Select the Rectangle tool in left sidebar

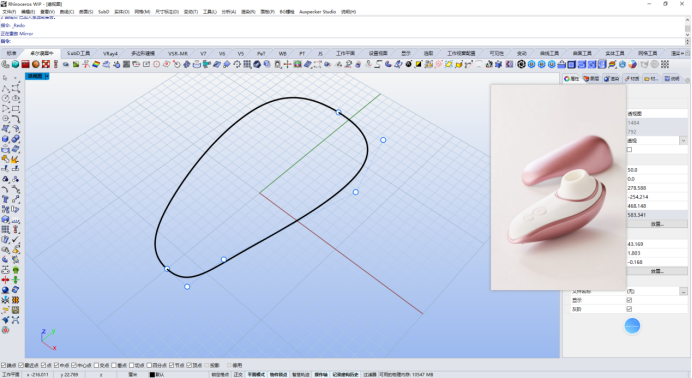[x=15, y=109]
